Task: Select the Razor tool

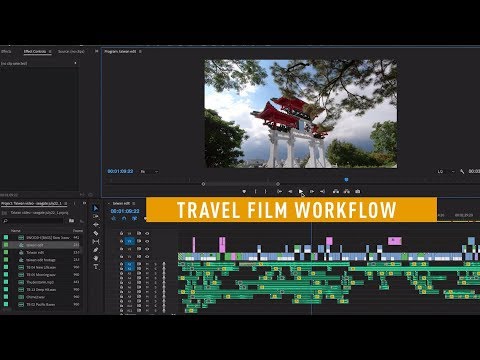Action: coord(96,233)
